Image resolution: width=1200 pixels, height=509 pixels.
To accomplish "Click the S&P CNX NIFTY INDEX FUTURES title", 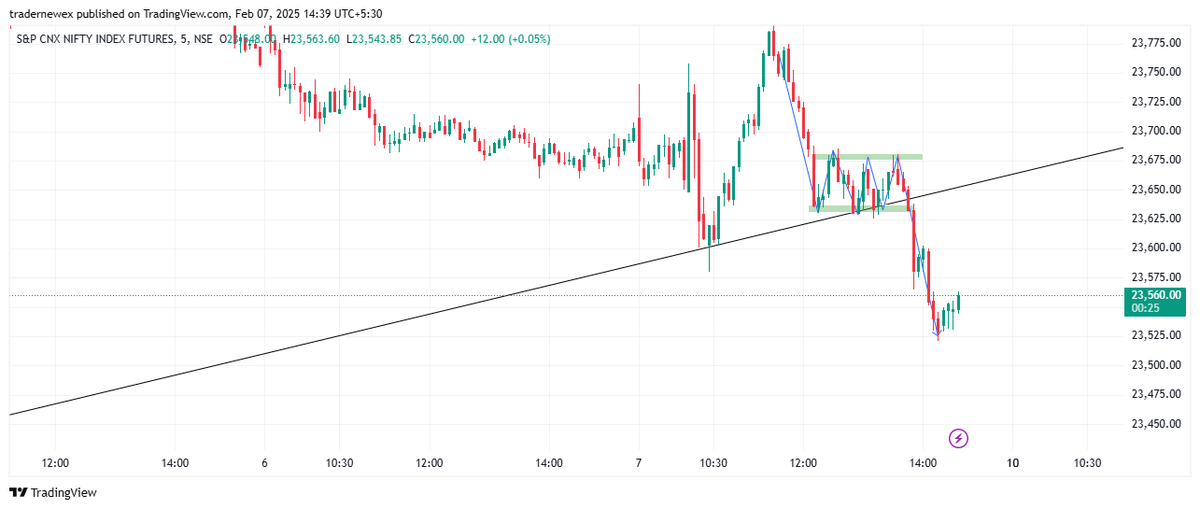I will tap(93, 39).
